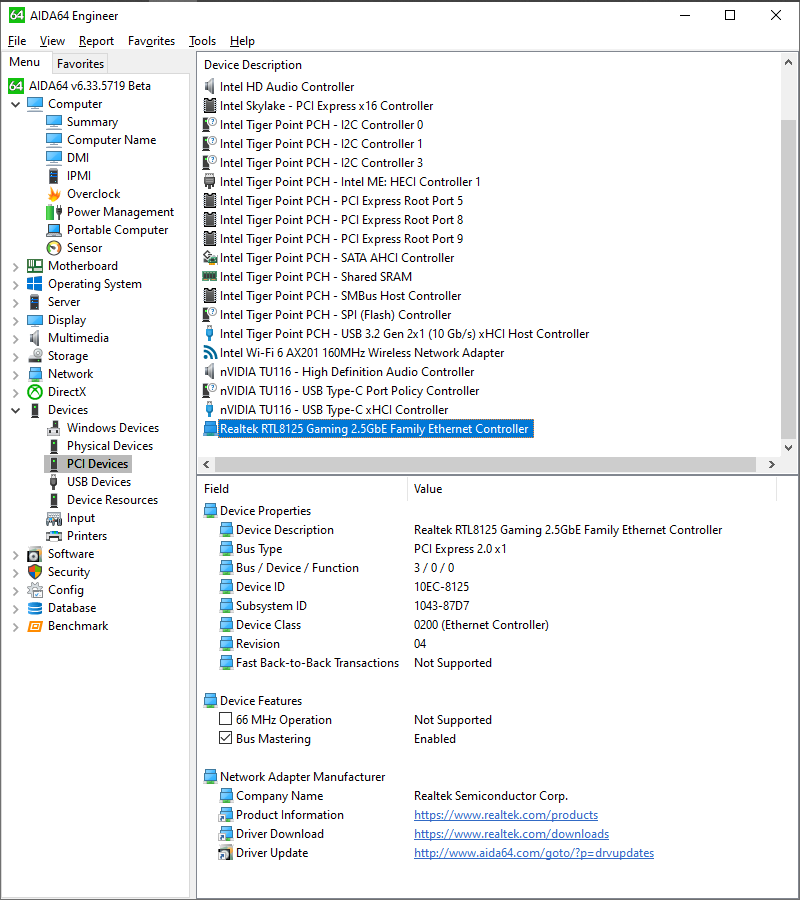This screenshot has height=900, width=800.
Task: Switch to the Favorites tab
Action: tap(80, 64)
